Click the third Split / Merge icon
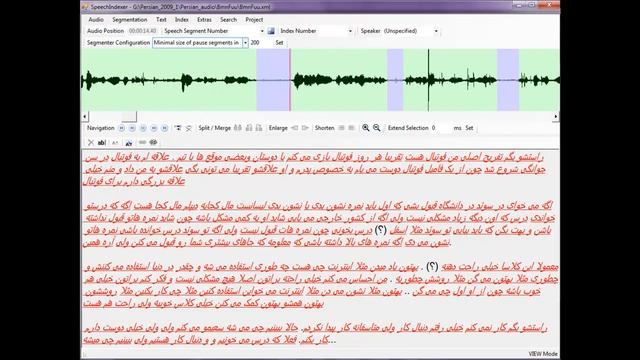Screen dimensions: 640x360 (x=259, y=128)
